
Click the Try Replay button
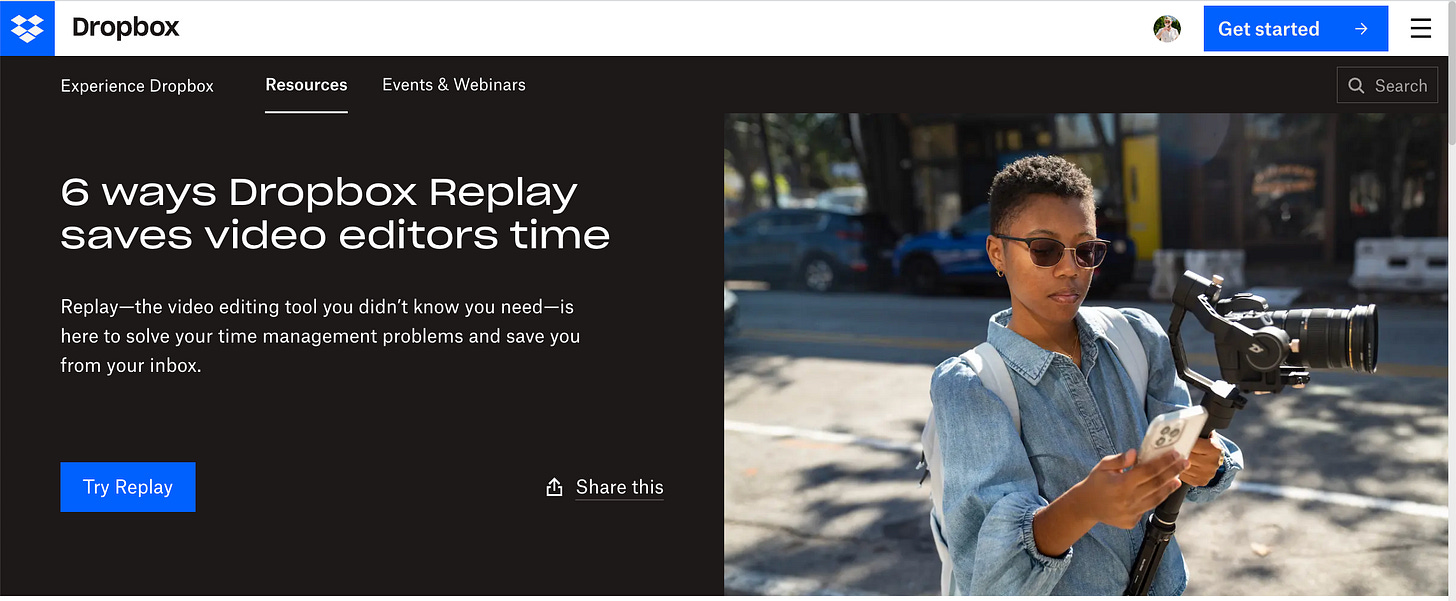click(x=128, y=487)
